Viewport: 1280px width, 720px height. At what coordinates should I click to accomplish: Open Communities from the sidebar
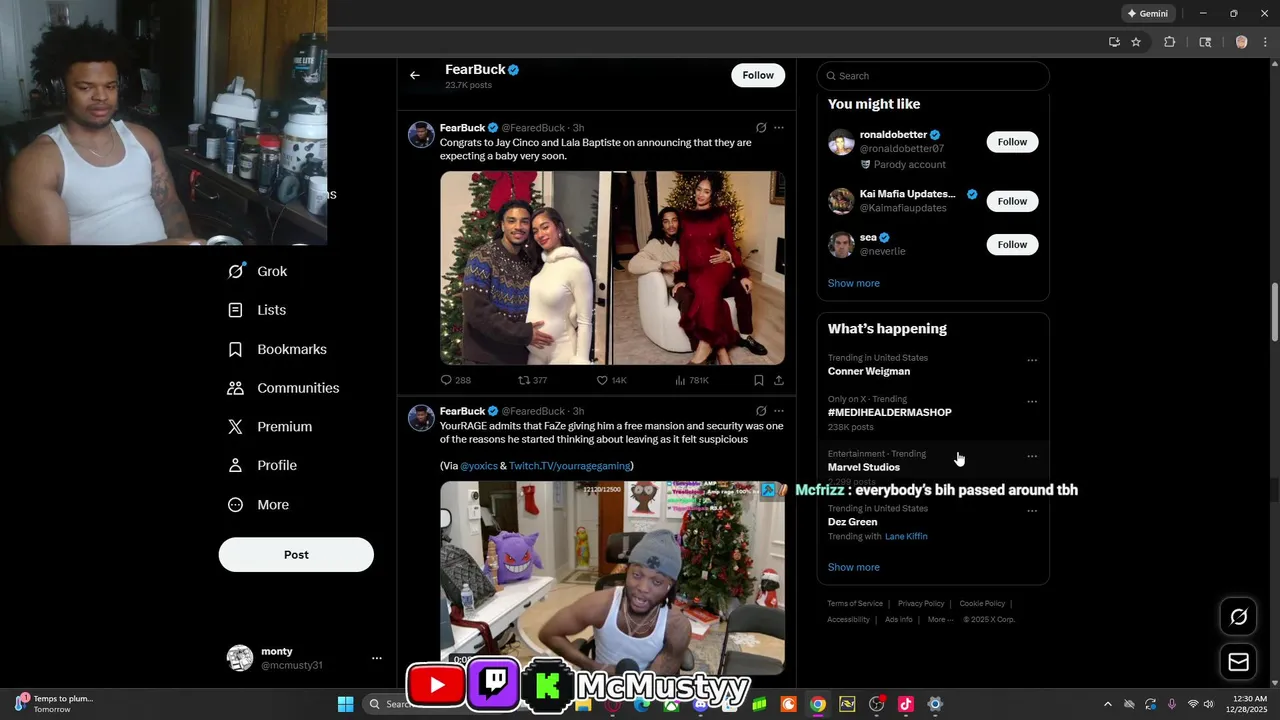pyautogui.click(x=284, y=388)
